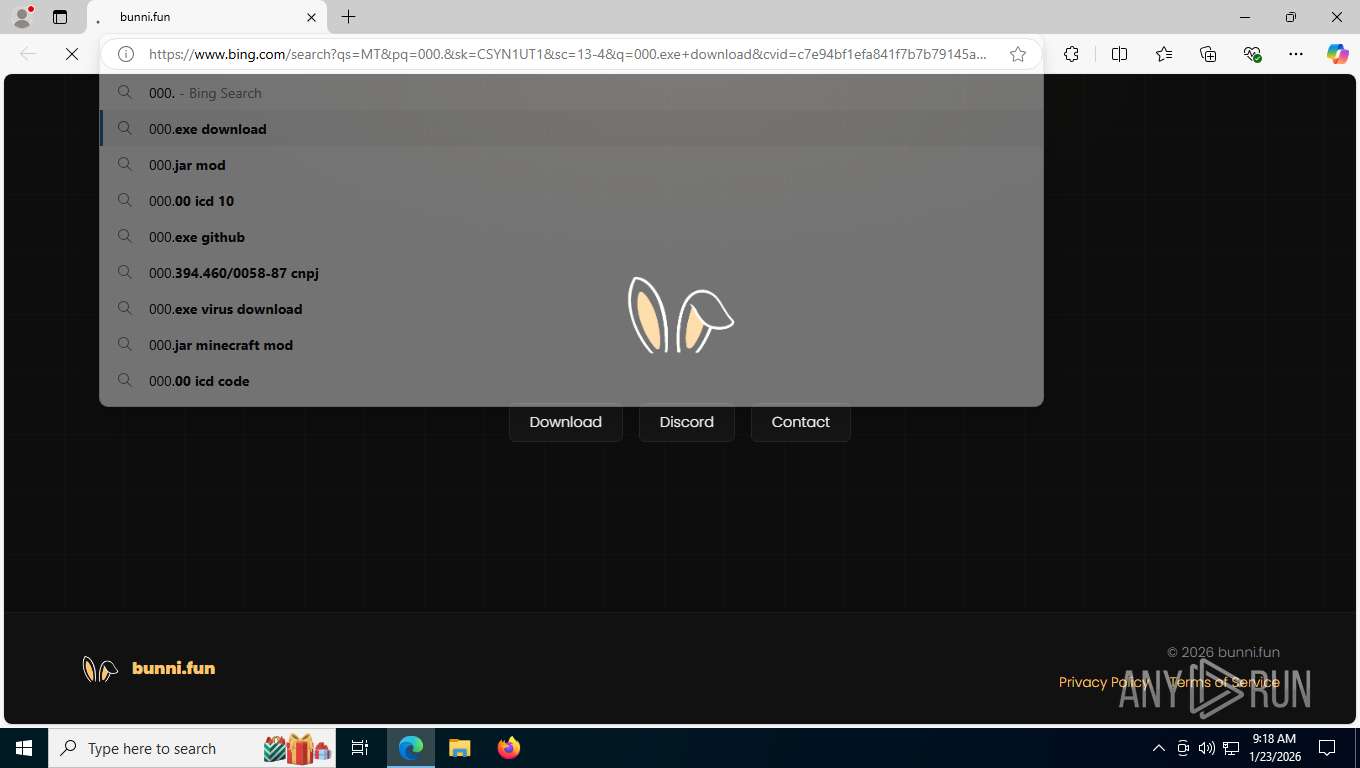This screenshot has width=1360, height=768.
Task: Open browser extensions puzzle icon
Action: point(1071,54)
